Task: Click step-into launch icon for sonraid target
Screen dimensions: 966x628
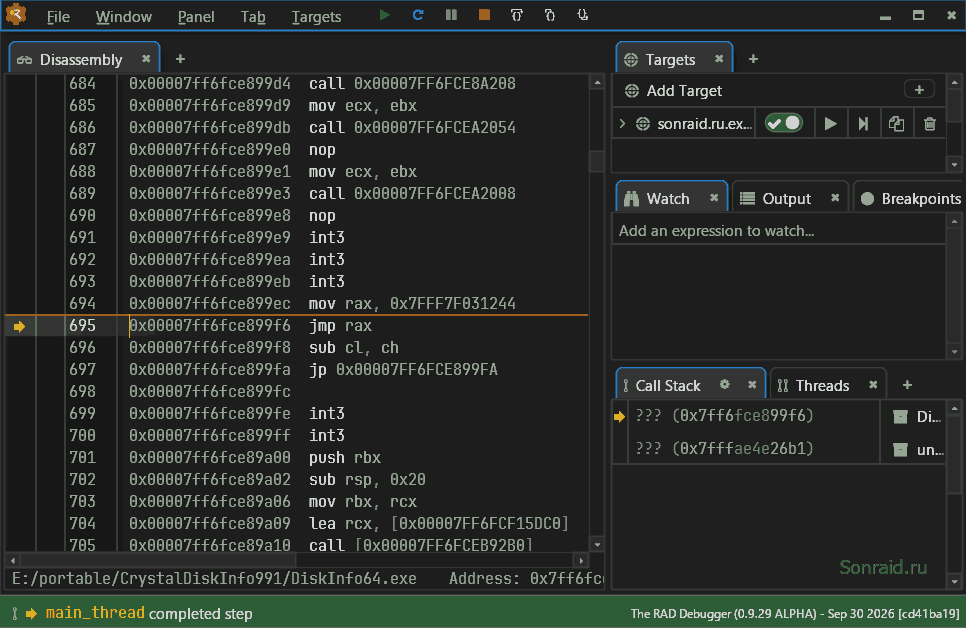Action: click(863, 124)
